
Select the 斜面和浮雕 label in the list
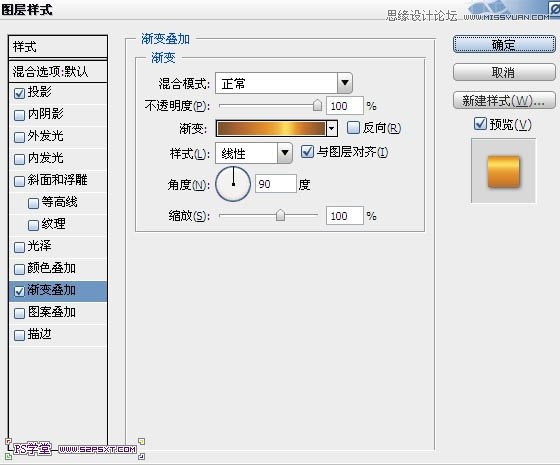(x=58, y=180)
